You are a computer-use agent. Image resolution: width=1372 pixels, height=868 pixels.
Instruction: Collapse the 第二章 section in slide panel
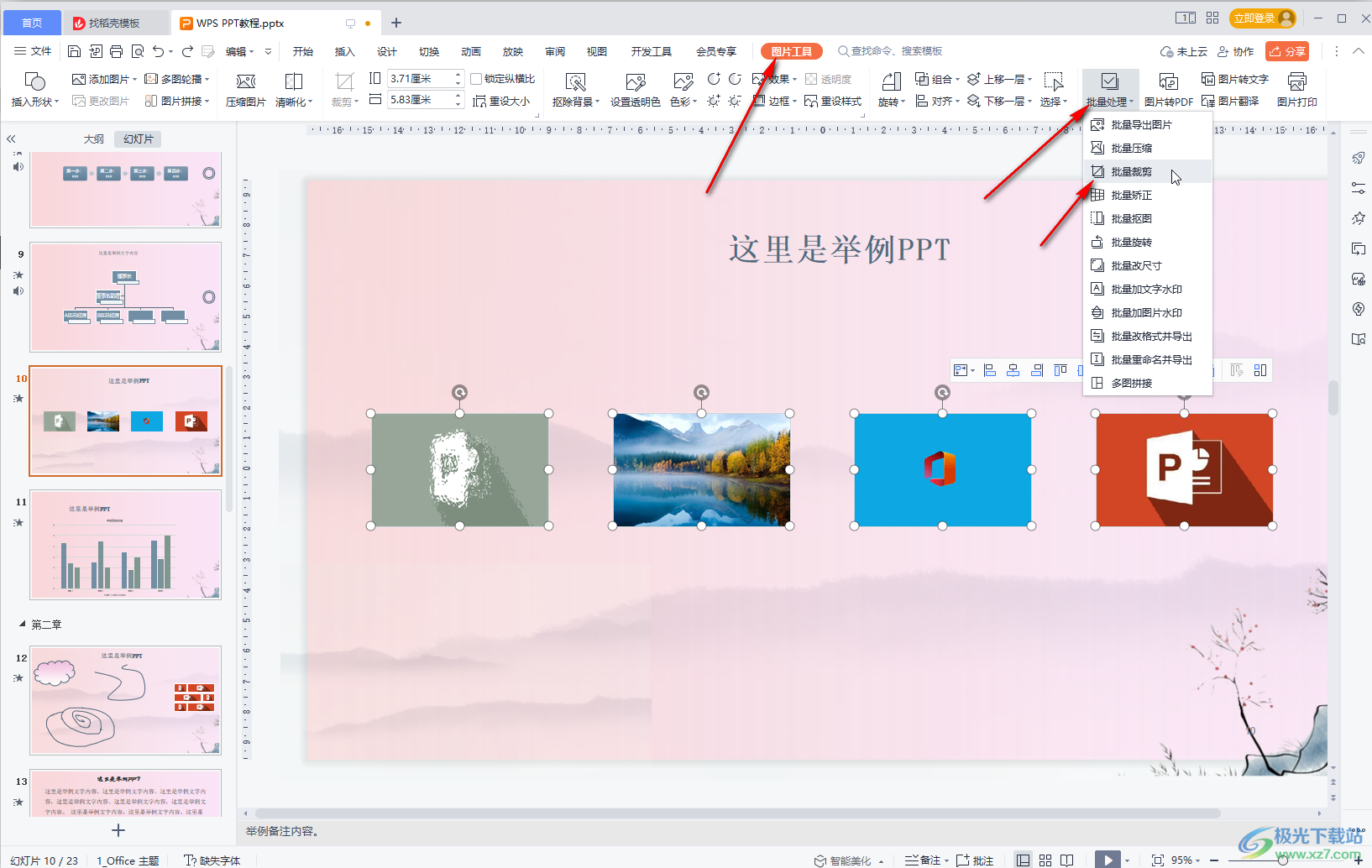click(x=23, y=625)
